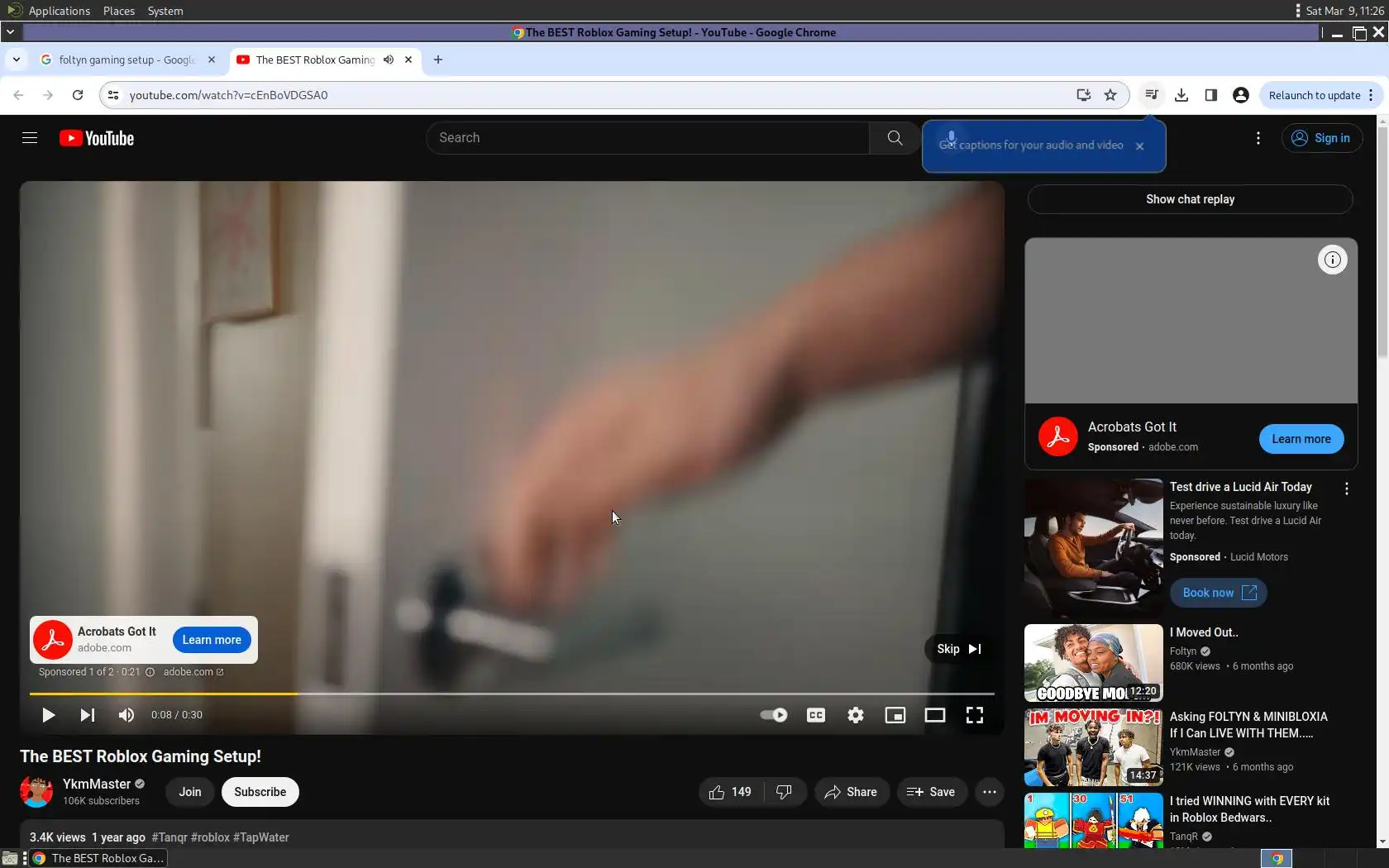Screen dimensions: 1389x868
Task: Click Learn more in sidebar Acrobat ad
Action: pos(1301,439)
